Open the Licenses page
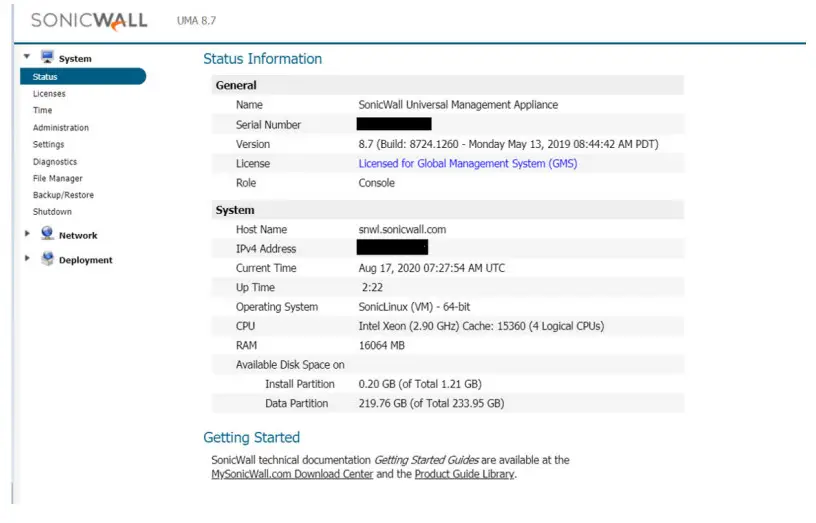The height and width of the screenshot is (523, 816). coord(49,94)
